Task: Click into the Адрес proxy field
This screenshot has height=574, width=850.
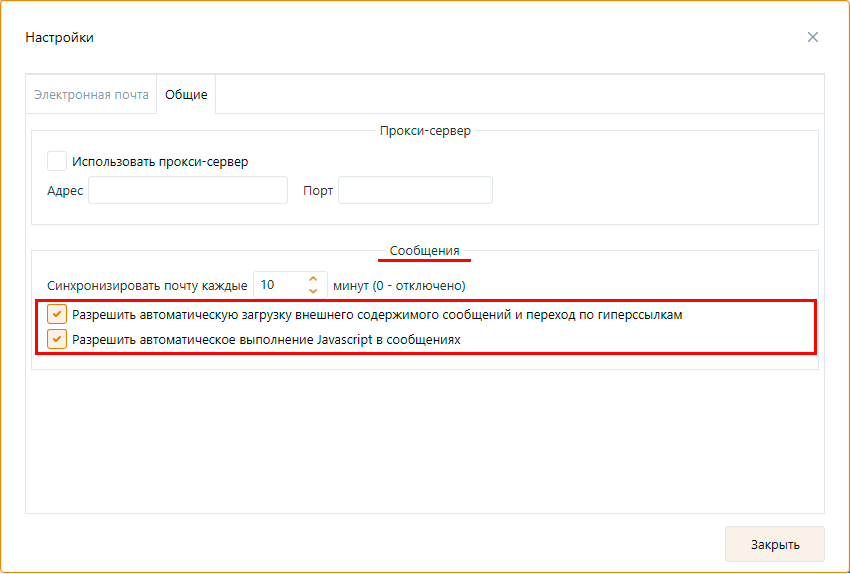Action: tap(188, 190)
